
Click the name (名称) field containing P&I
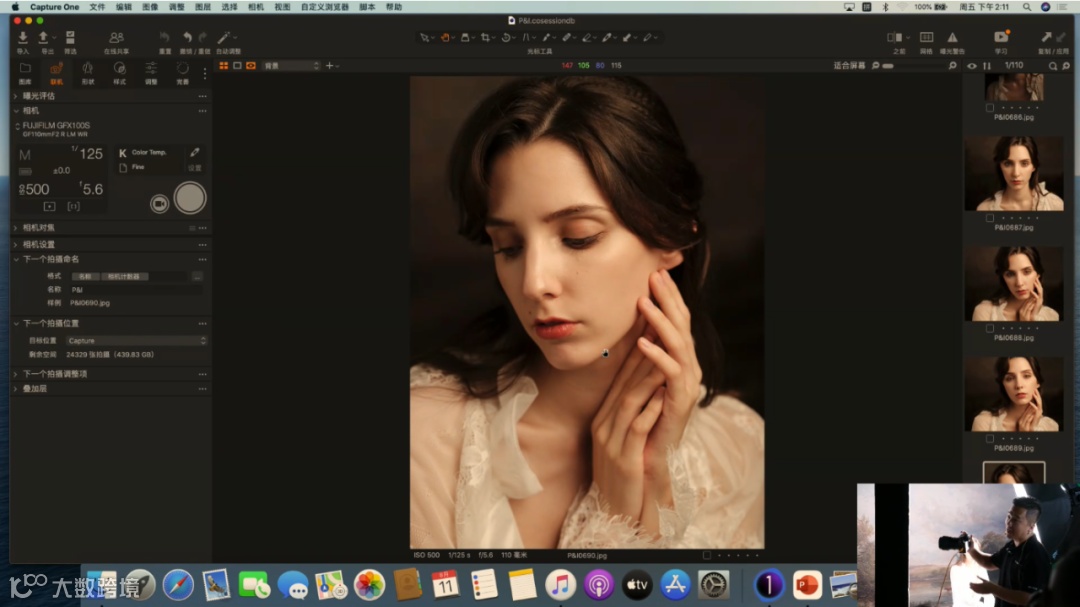[x=136, y=289]
